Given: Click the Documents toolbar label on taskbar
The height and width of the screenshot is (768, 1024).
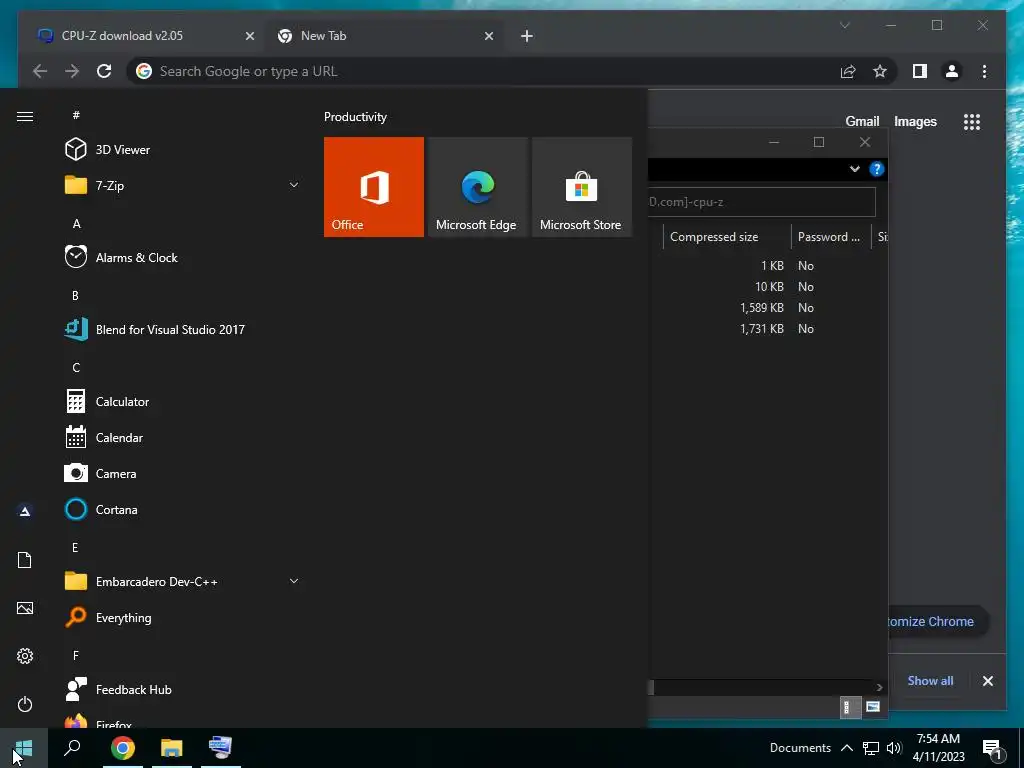Looking at the screenshot, I should (x=800, y=748).
